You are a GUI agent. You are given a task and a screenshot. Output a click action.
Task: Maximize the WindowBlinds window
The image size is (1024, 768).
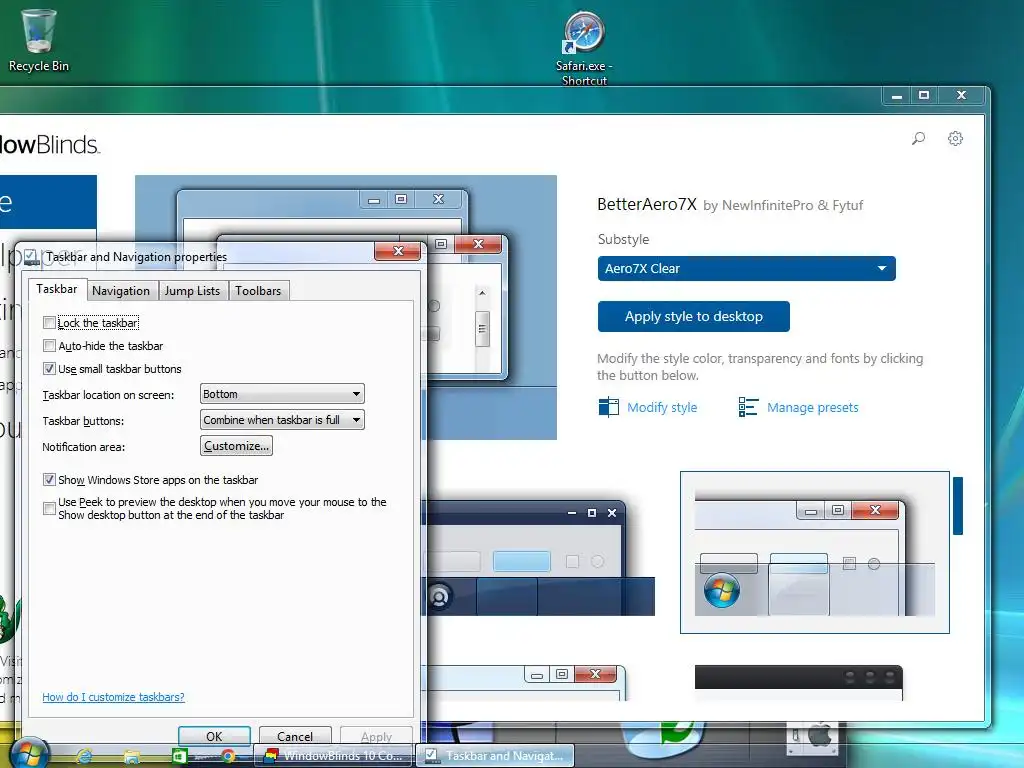pos(923,95)
